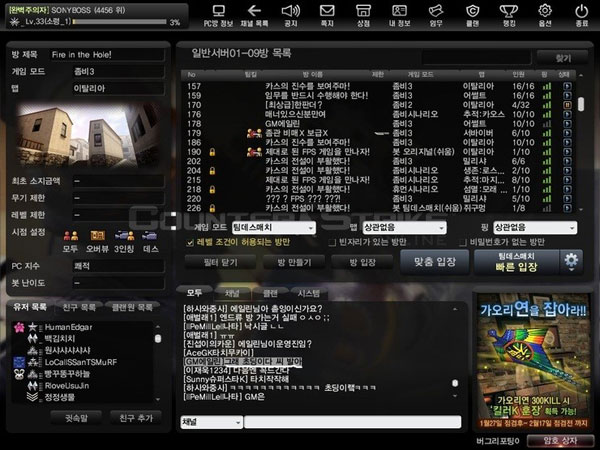
Task: Click the 가오리연을 잡아라 event banner
Action: coord(533,361)
